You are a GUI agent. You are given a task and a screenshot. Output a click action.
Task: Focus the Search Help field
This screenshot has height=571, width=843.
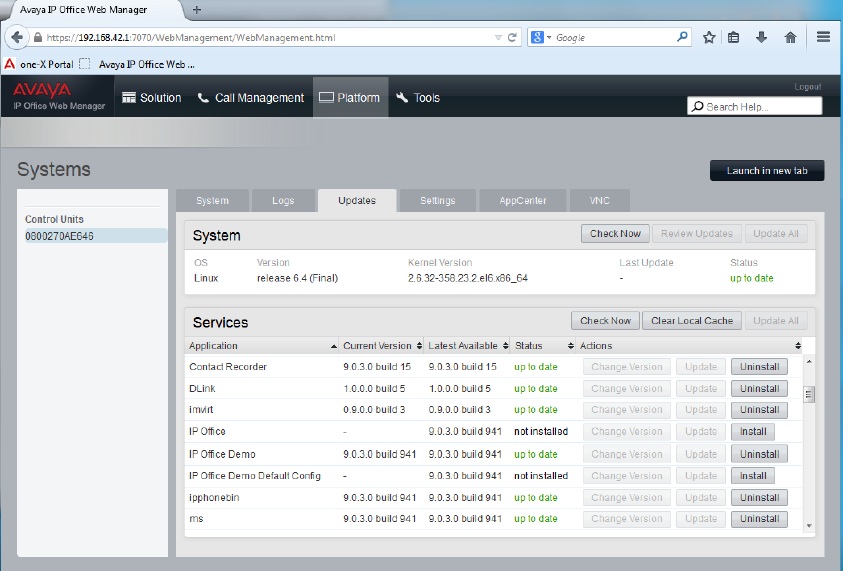pyautogui.click(x=754, y=106)
